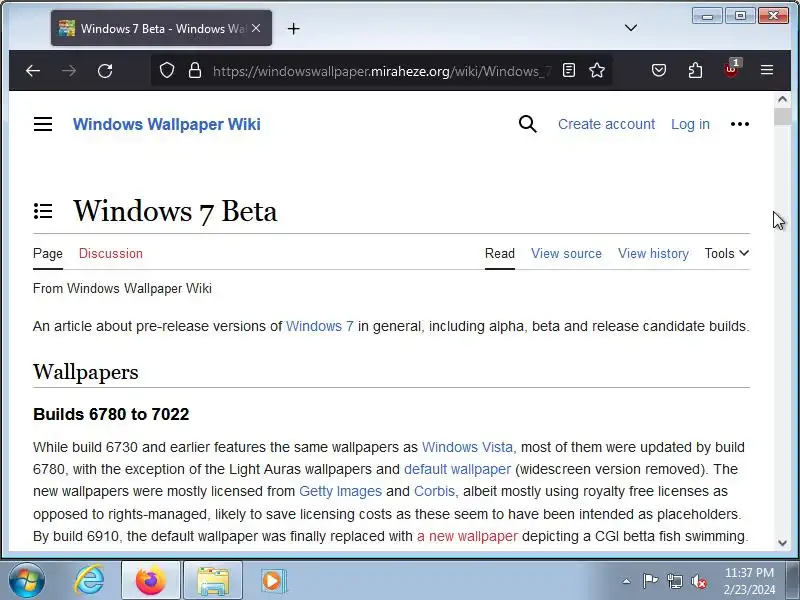Viewport: 800px width, 600px height.
Task: Follow the Windows Vista link
Action: click(x=467, y=447)
